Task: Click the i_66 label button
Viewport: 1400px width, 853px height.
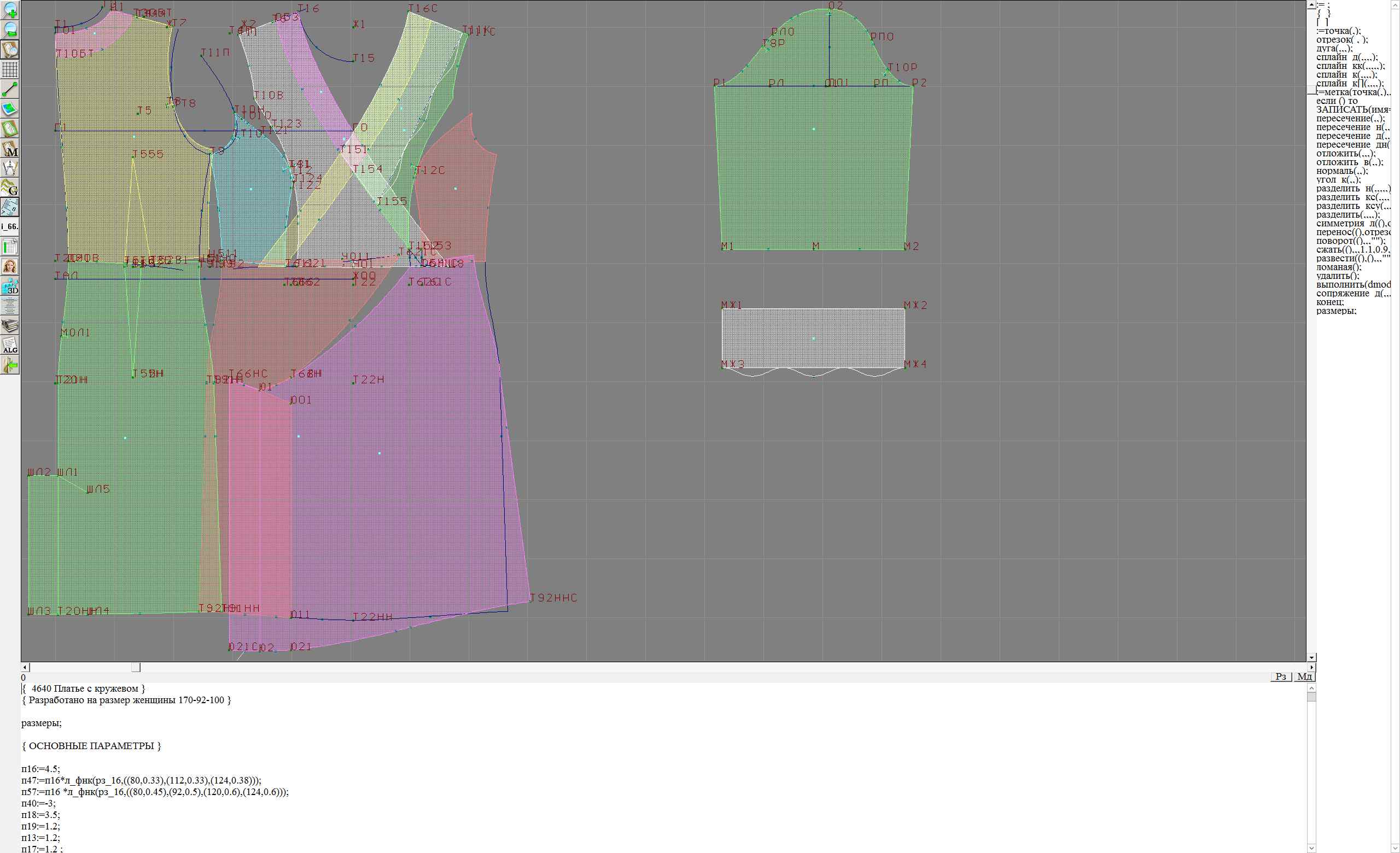Action: [10, 226]
